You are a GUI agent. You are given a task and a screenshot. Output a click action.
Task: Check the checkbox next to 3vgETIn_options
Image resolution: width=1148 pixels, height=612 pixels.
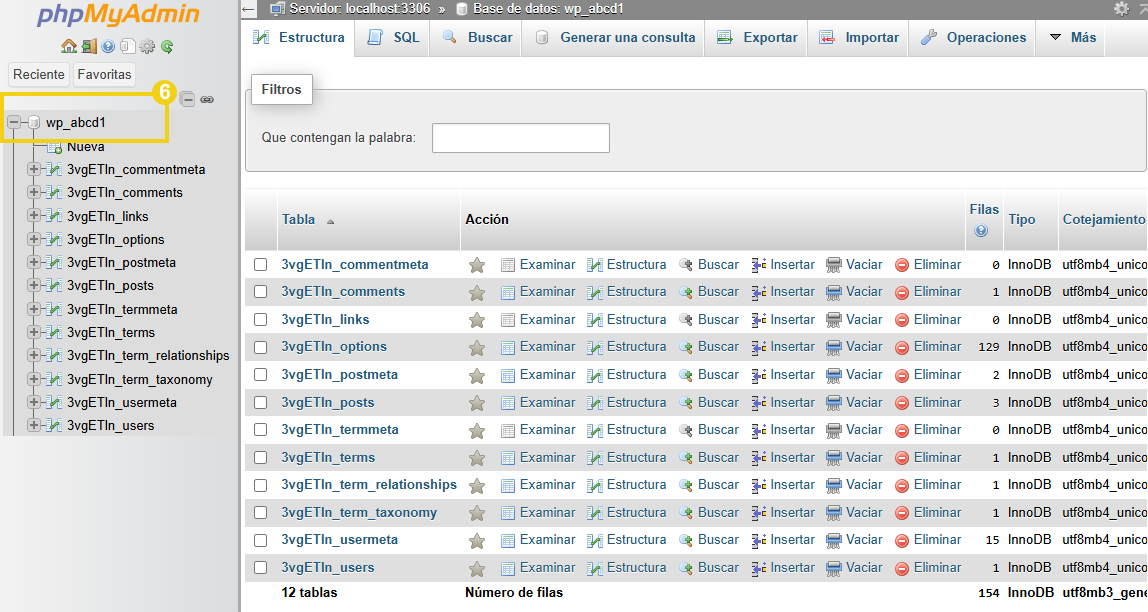[261, 346]
